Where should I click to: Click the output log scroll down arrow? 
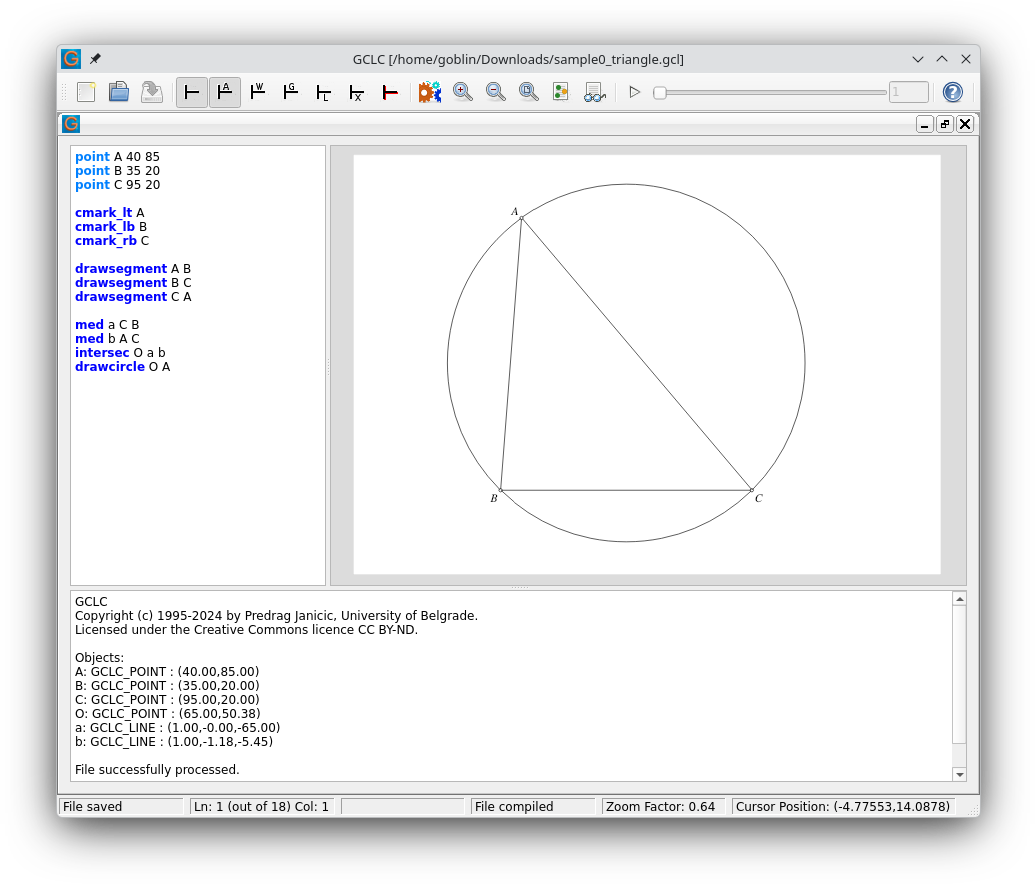coord(960,774)
